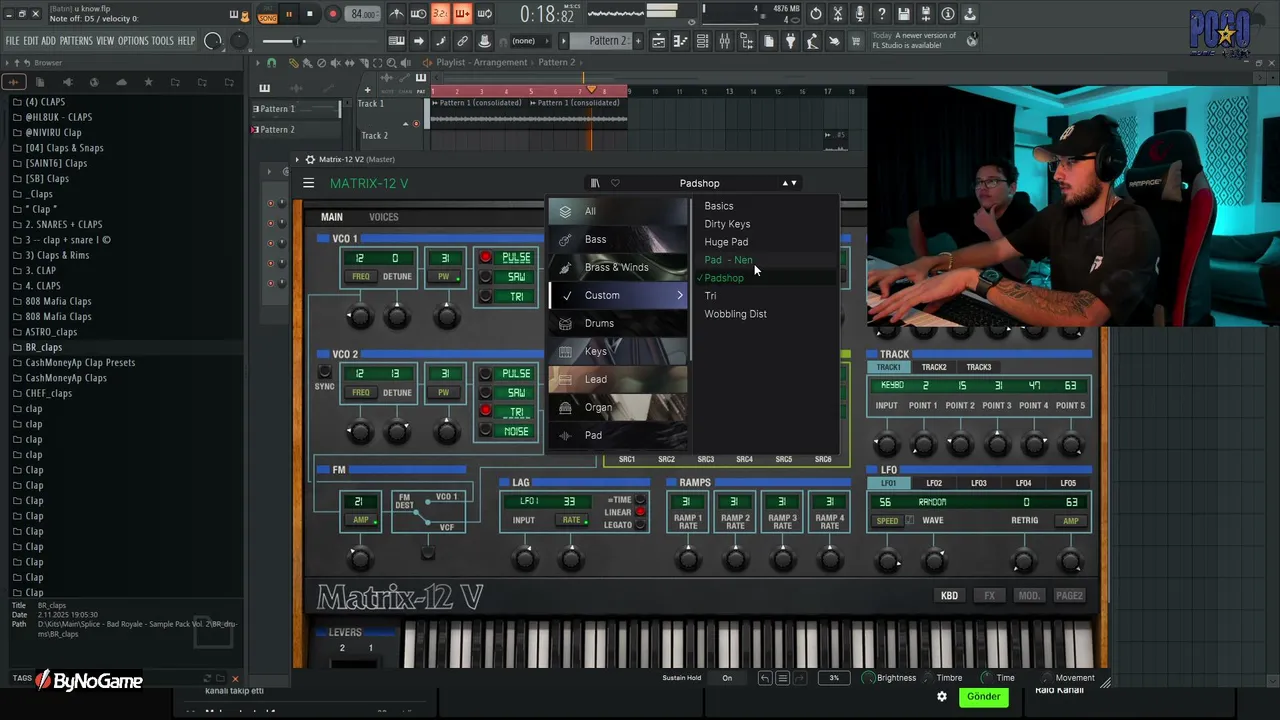Toggle the 3.2 countdown before recording

(x=440, y=14)
